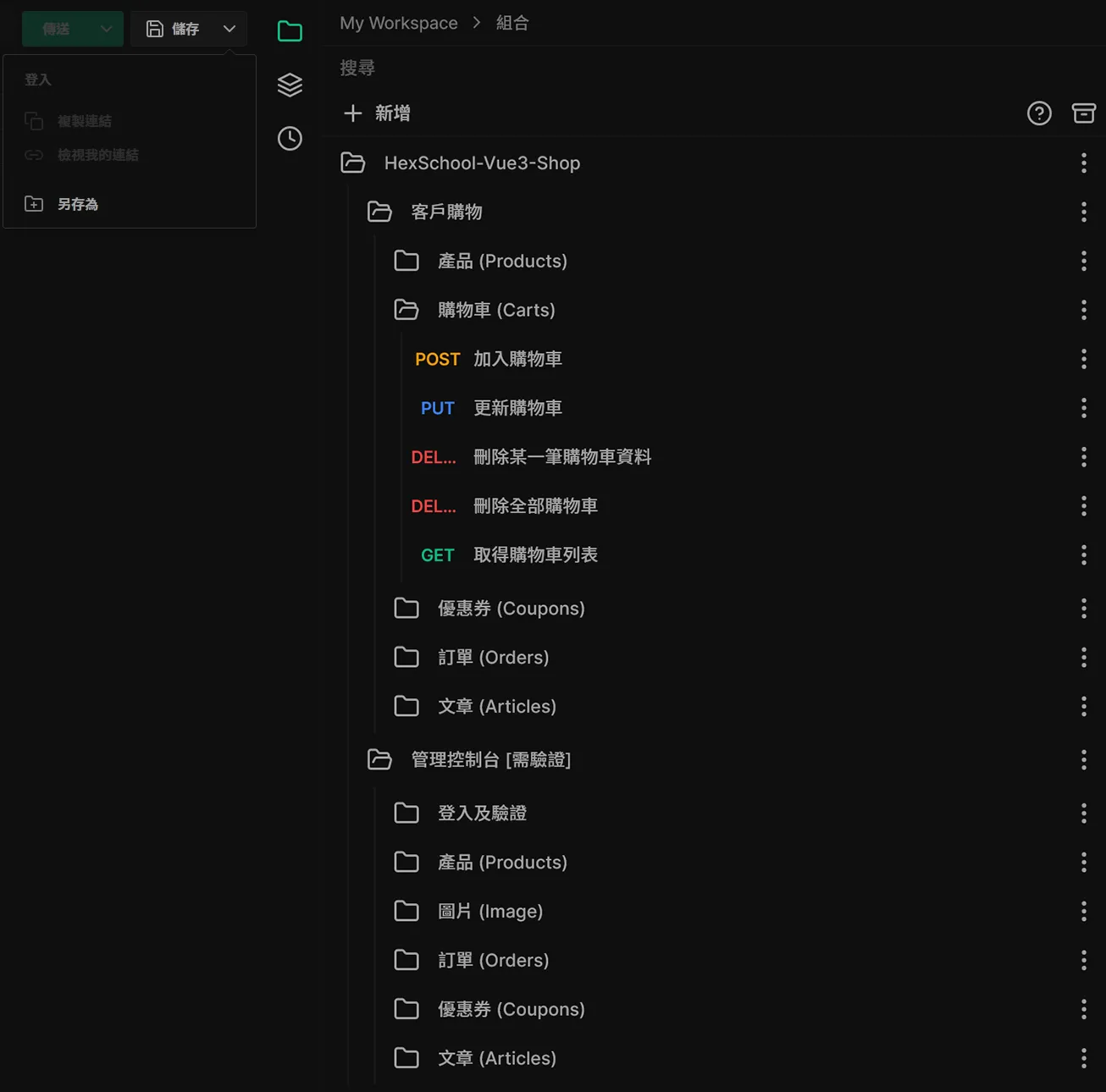1106x1092 pixels.
Task: Open more options for HexSchool-Vue3-Shop
Action: (1083, 163)
